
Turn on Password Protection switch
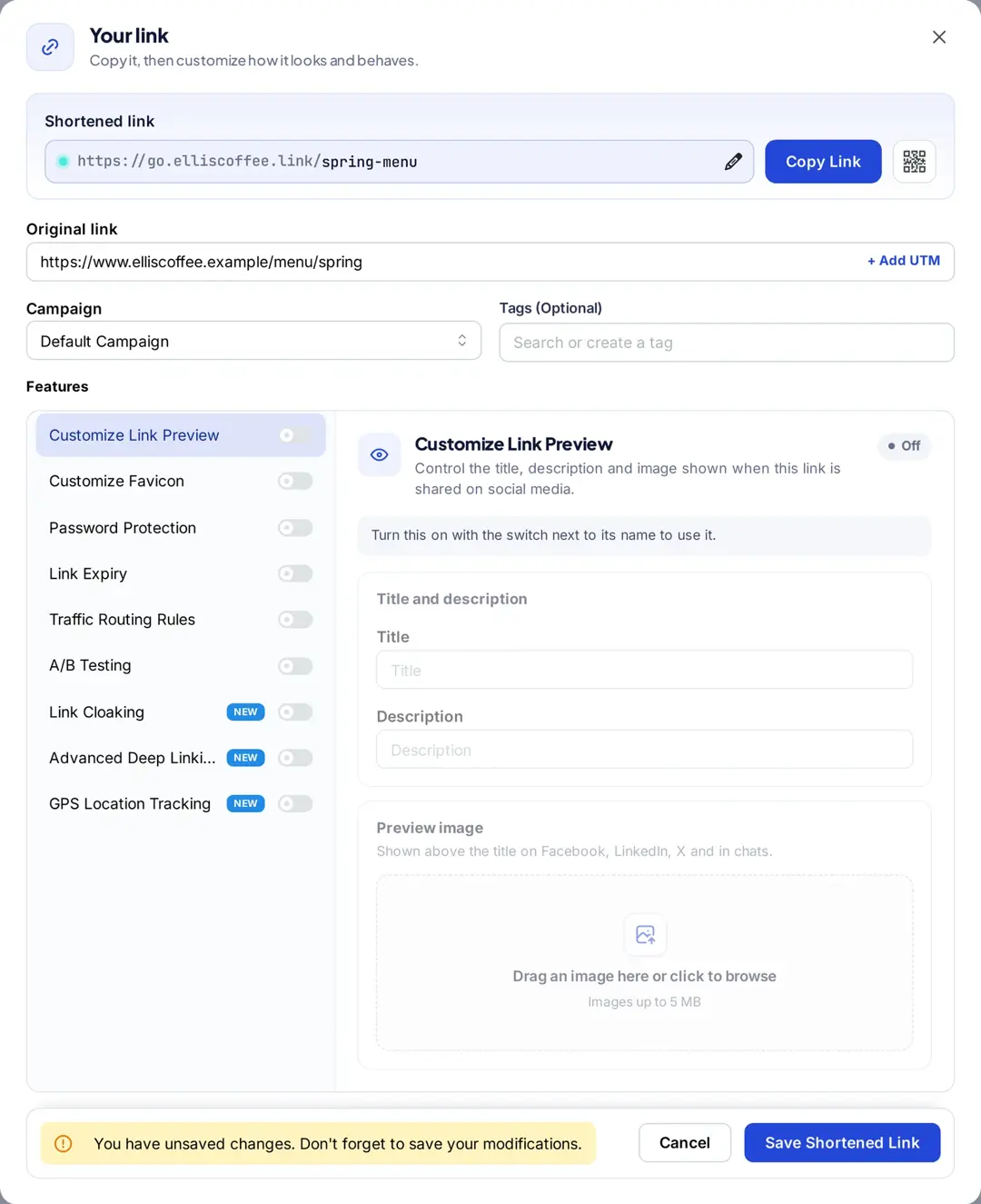295,528
